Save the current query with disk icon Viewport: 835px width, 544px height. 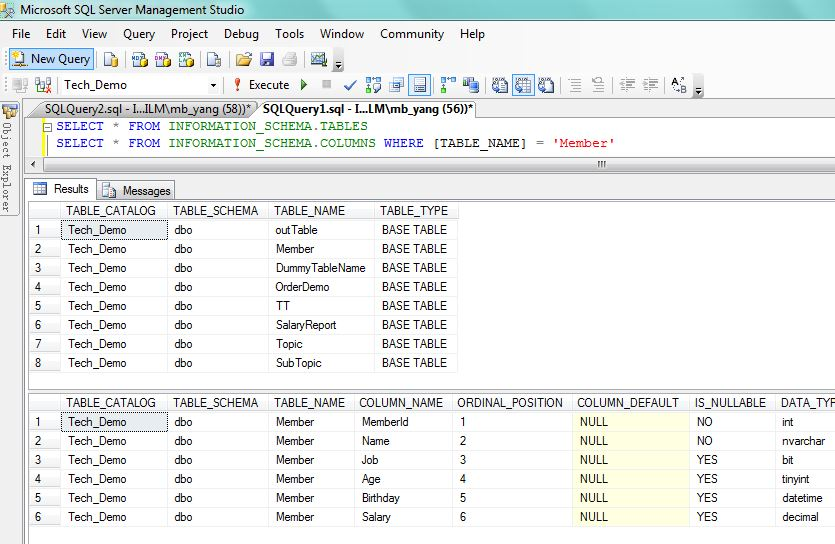click(x=267, y=59)
